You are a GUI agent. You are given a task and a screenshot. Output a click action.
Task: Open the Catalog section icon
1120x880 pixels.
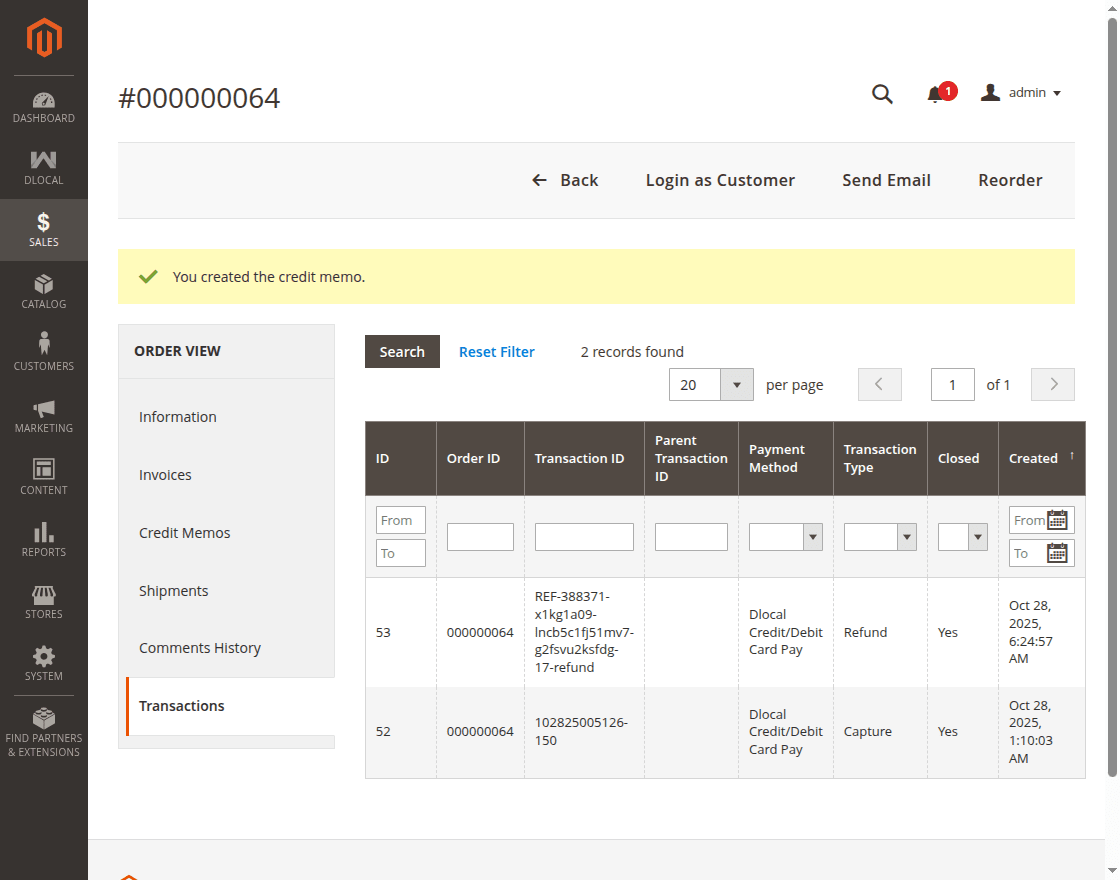click(44, 291)
